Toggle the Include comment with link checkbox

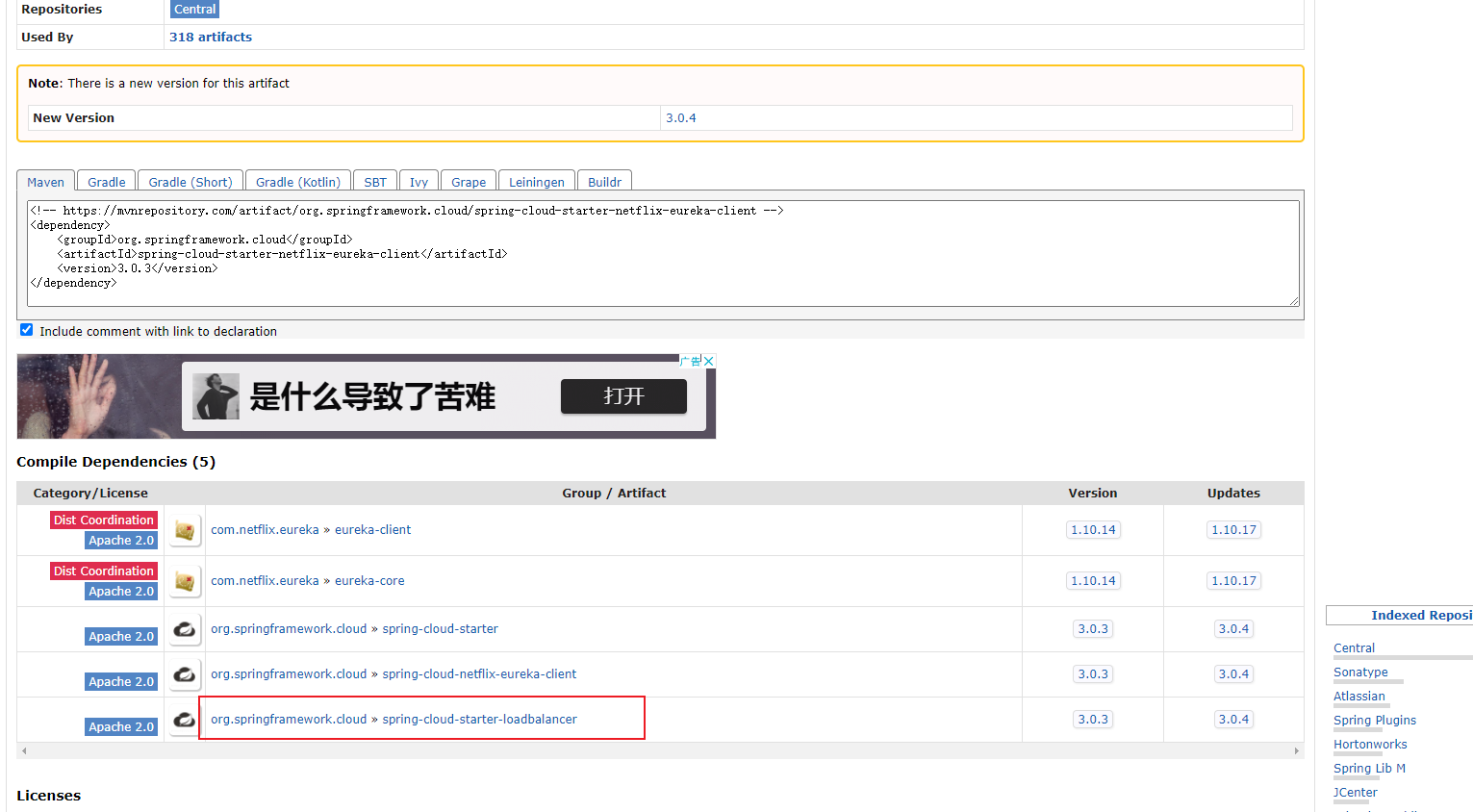pos(27,330)
